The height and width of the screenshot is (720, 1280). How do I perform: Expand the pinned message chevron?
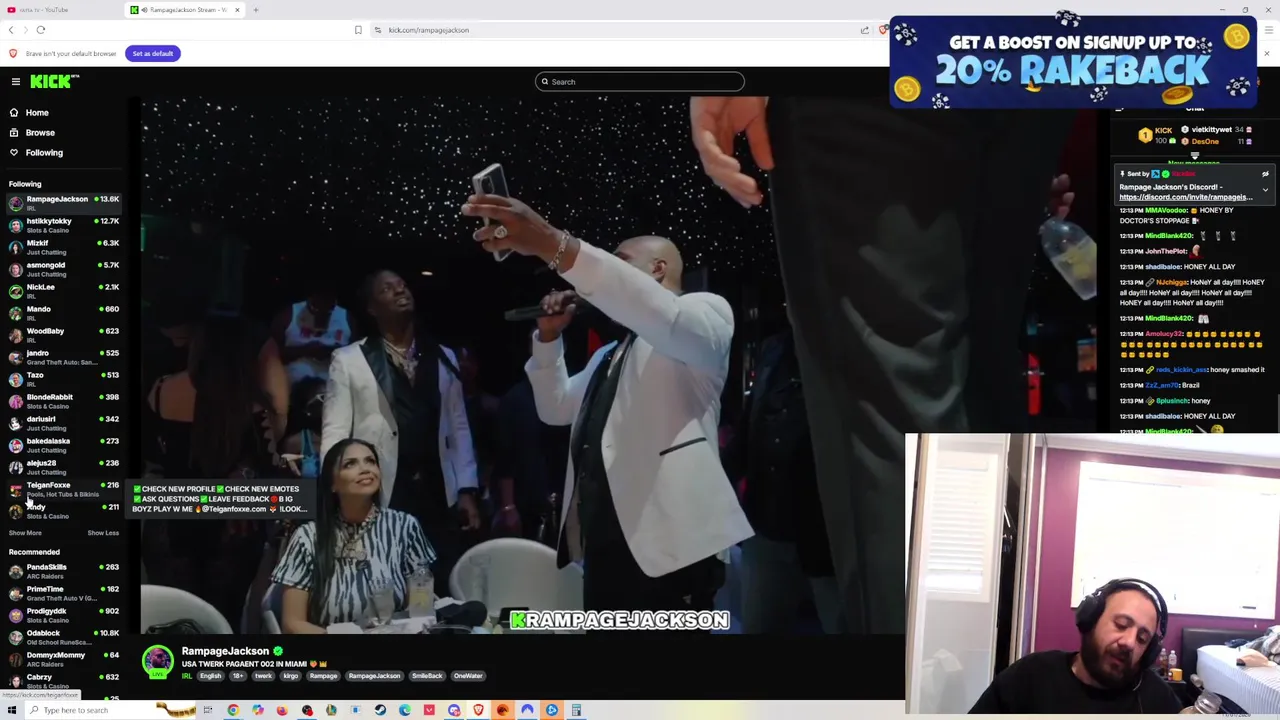[x=1265, y=190]
